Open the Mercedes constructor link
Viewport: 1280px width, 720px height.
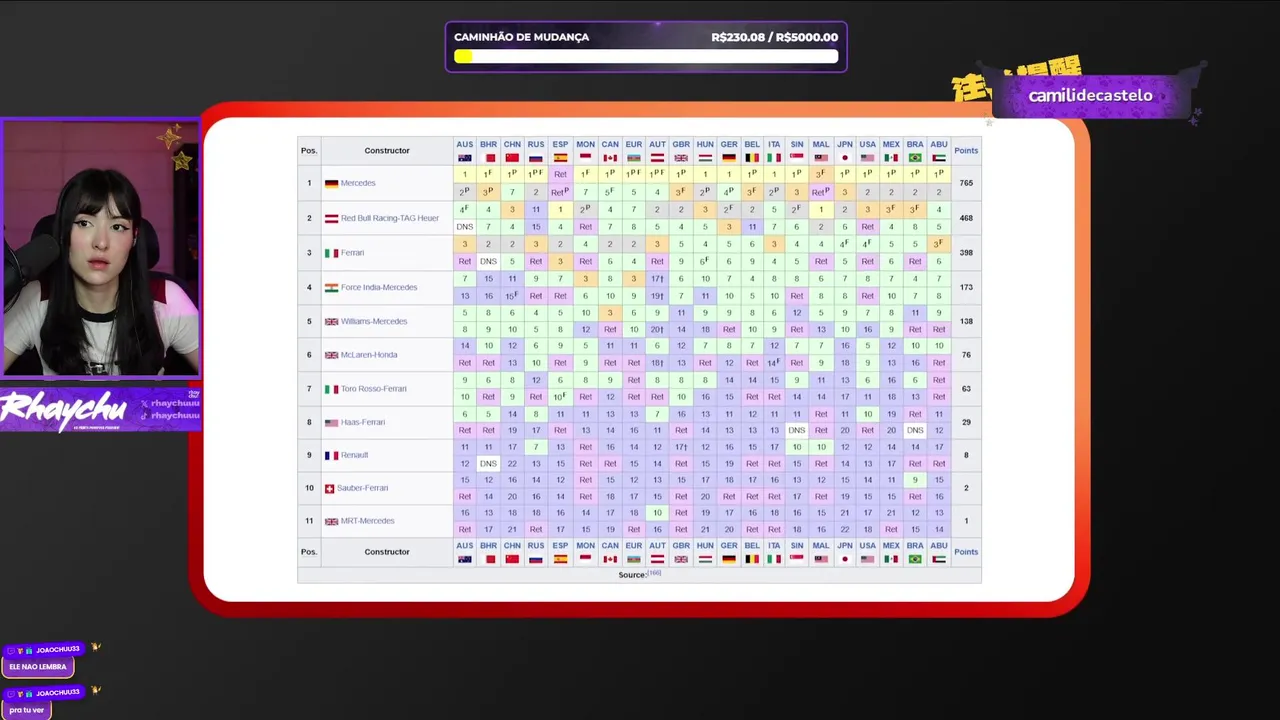click(358, 183)
